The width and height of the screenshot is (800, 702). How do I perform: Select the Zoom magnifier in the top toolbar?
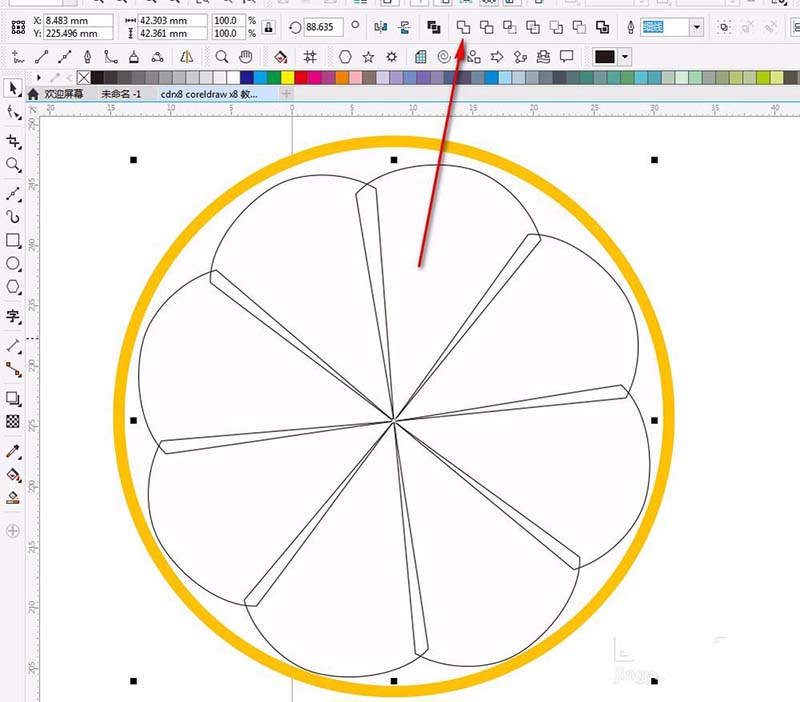(221, 57)
